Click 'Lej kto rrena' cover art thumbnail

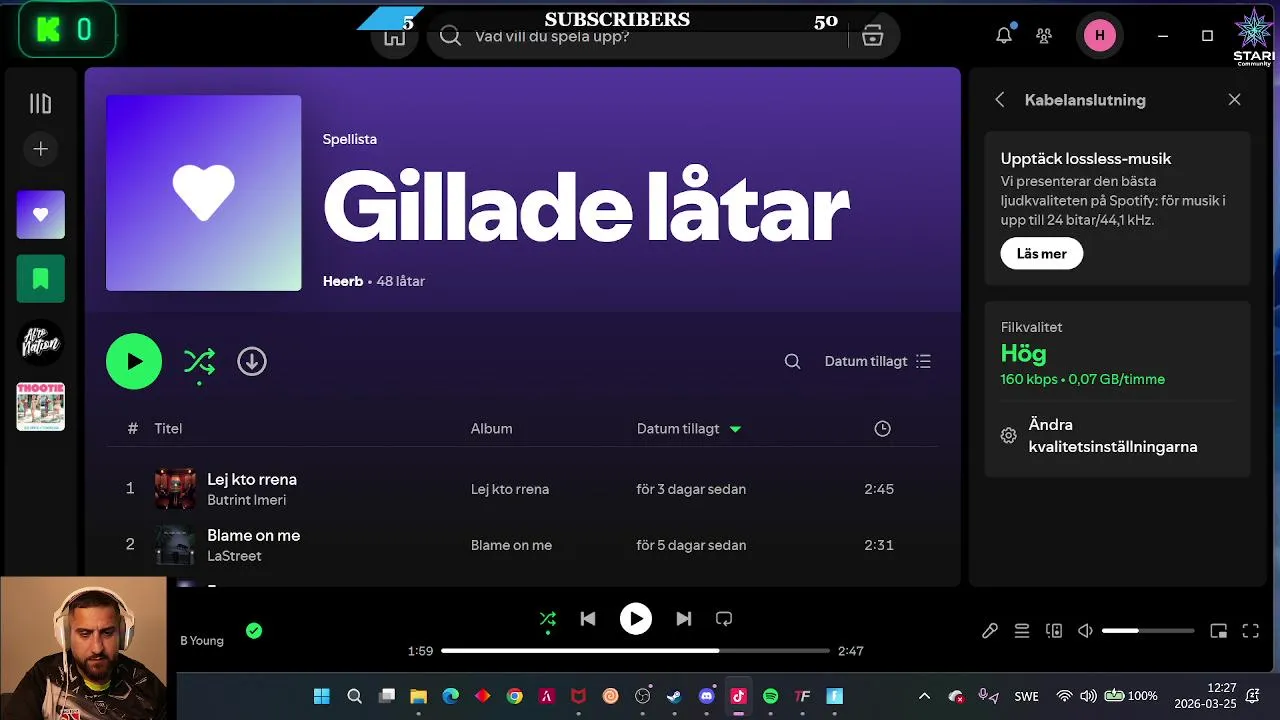click(175, 489)
